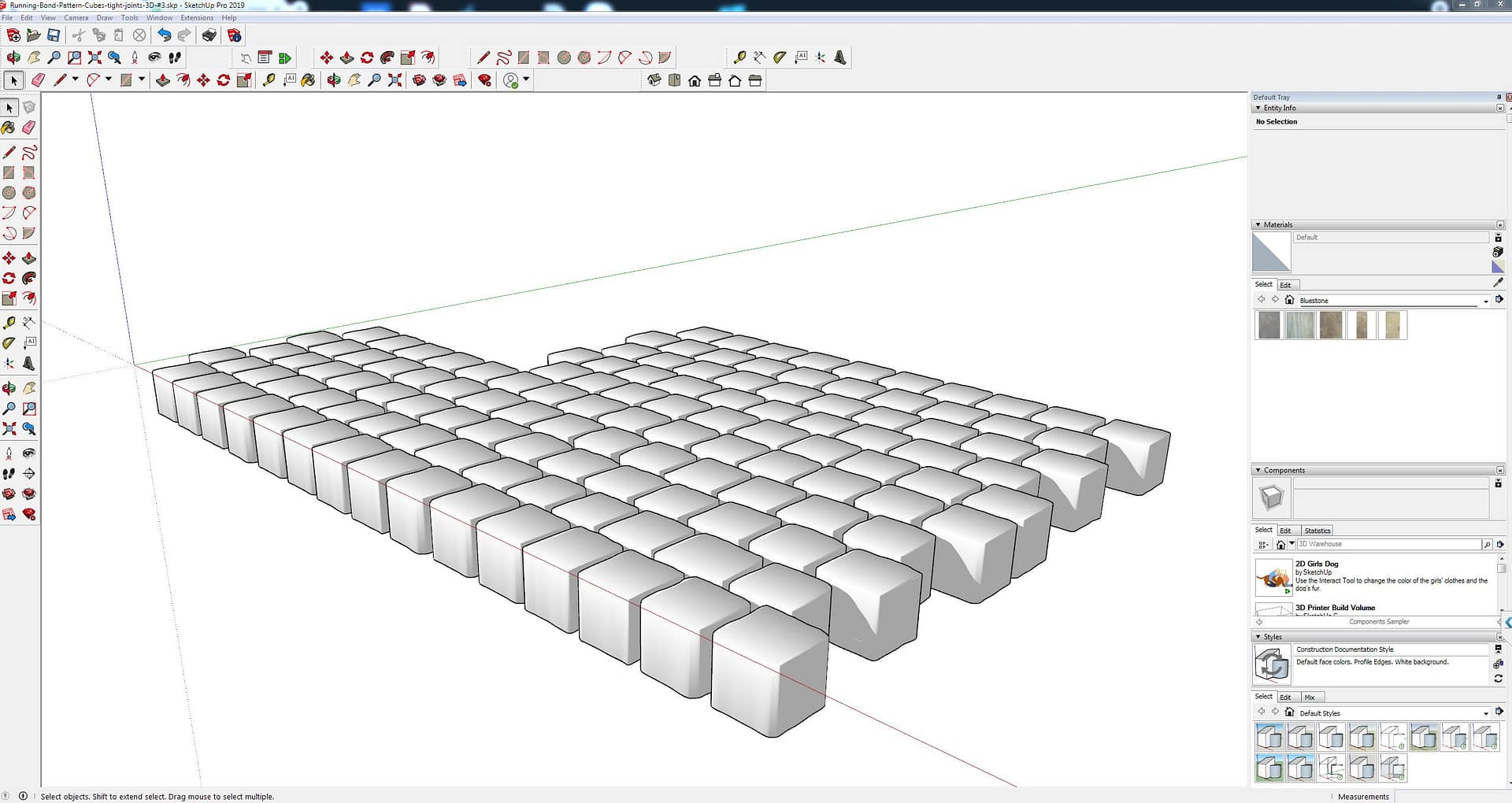This screenshot has width=1512, height=803.
Task: Choose the Walk footprints tool in the left toolbar
Action: pos(9,474)
